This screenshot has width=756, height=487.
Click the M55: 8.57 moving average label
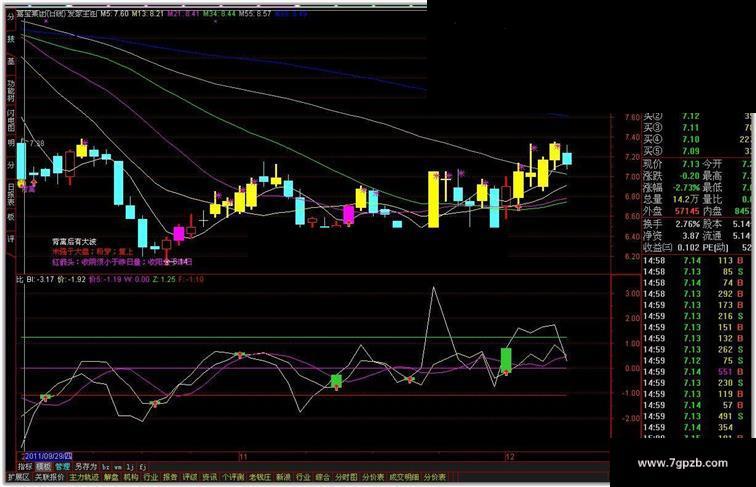tap(255, 14)
